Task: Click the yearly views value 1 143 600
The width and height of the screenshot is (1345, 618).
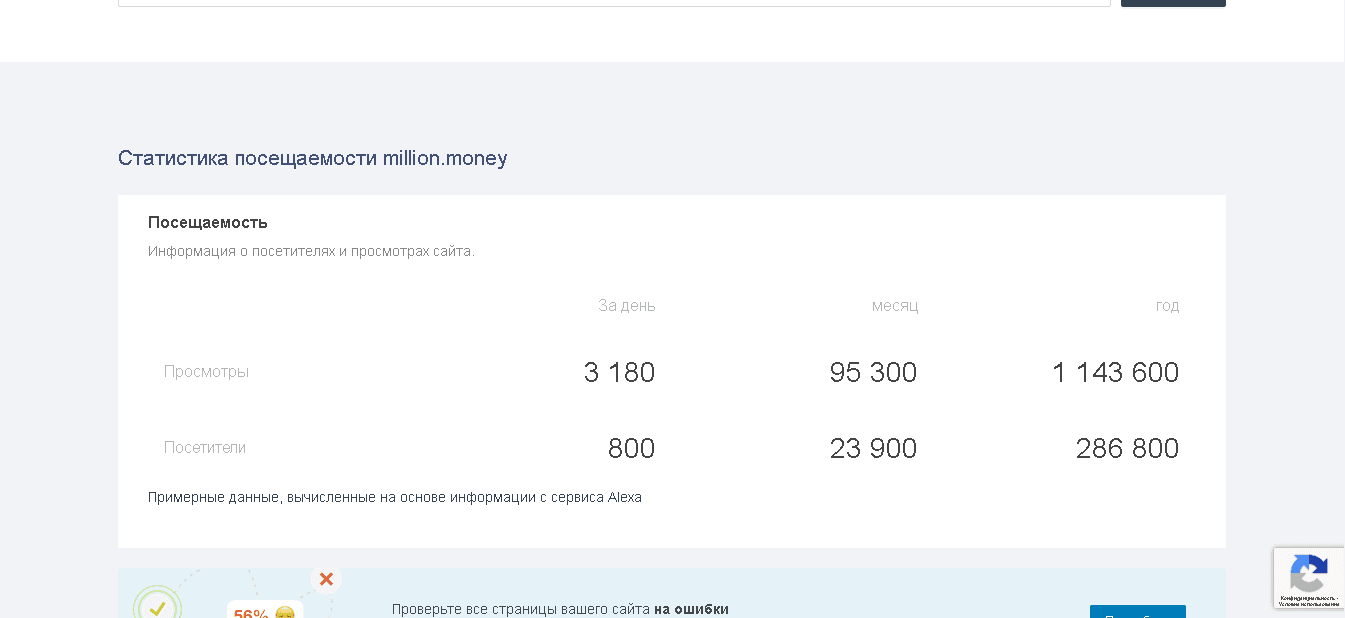Action: pyautogui.click(x=1115, y=372)
